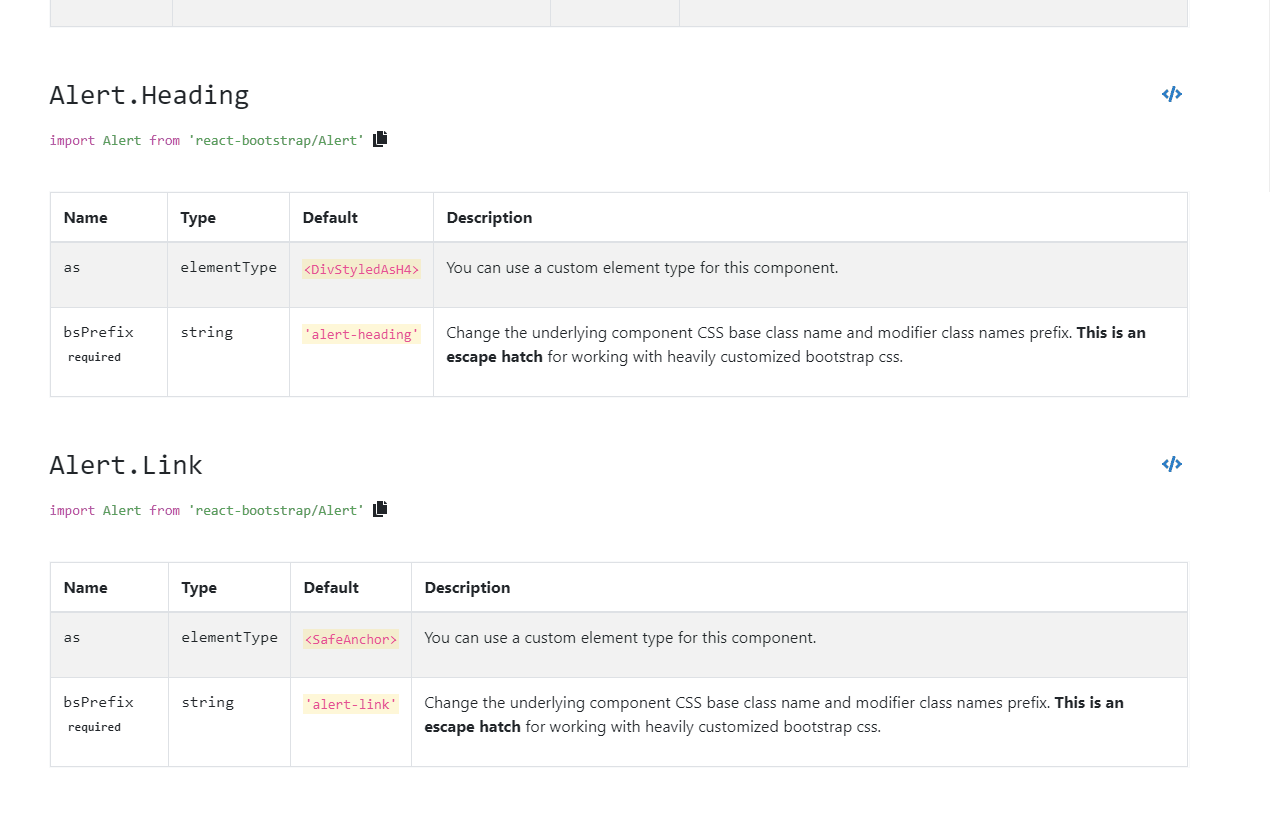Select the 'alert-heading' default value code
Screen dimensions: 1282x820
pos(361,335)
